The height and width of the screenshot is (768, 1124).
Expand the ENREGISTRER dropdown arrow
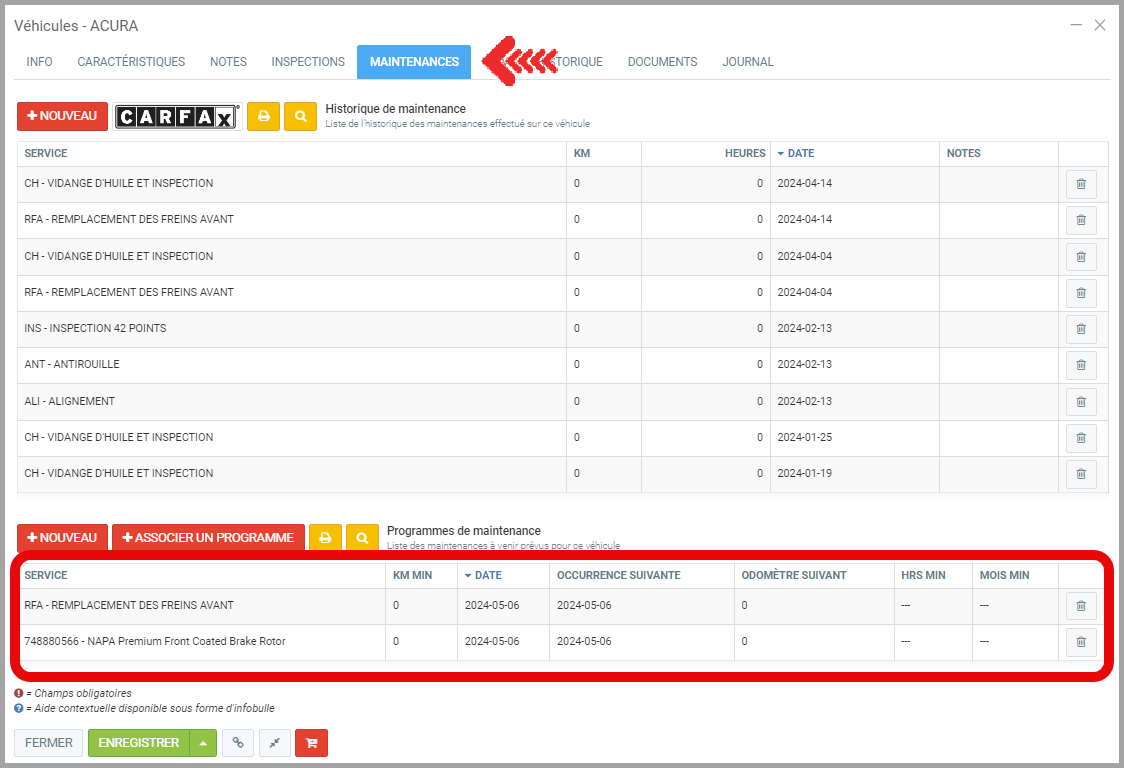pos(203,743)
